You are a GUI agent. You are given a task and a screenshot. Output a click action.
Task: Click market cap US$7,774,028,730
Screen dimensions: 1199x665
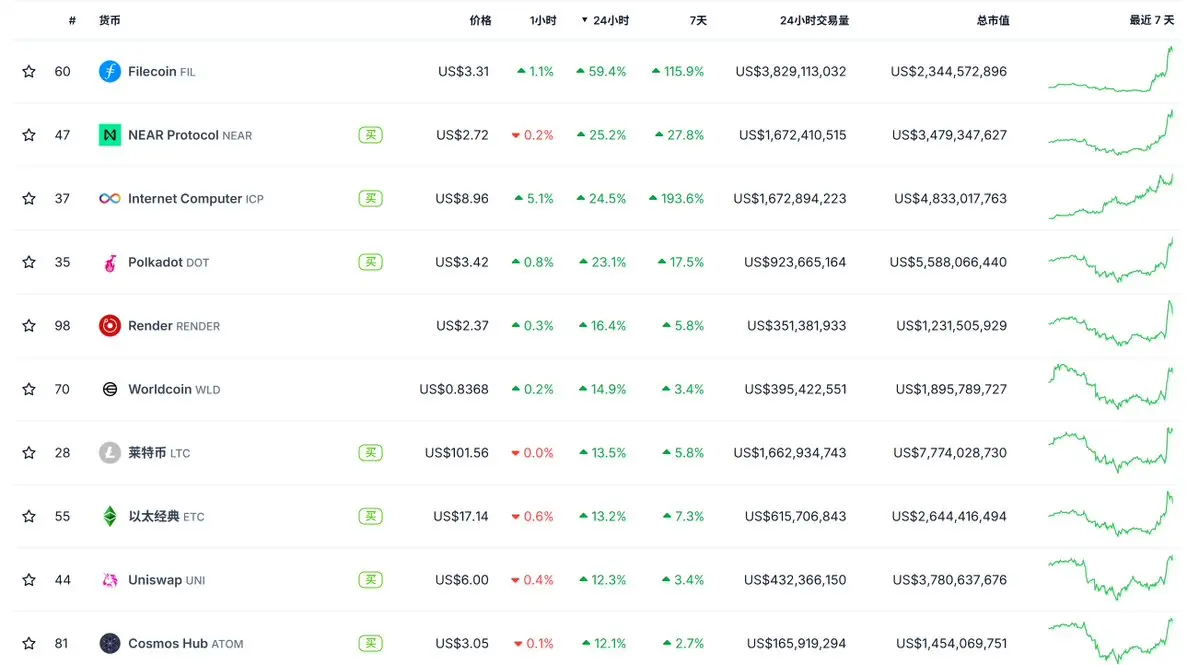click(950, 453)
